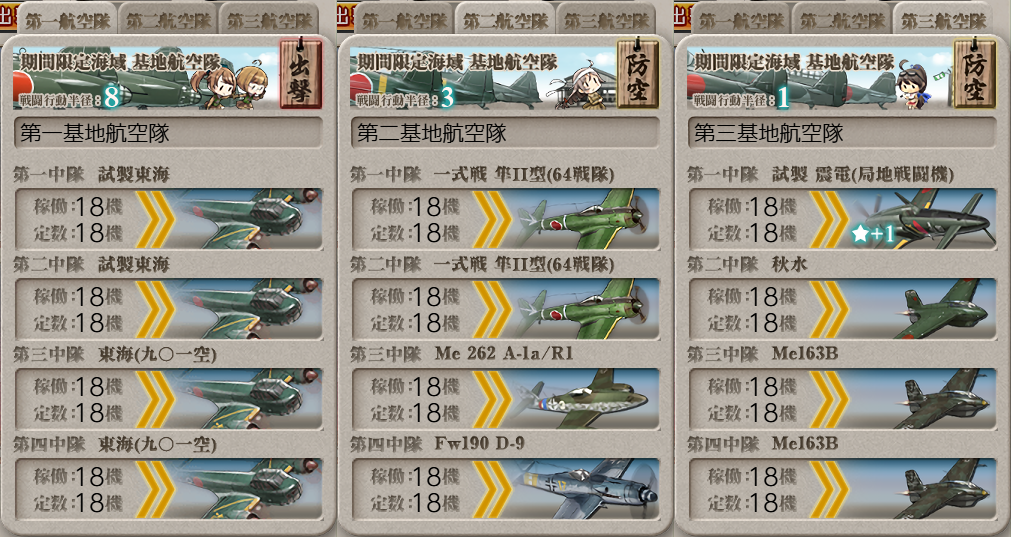Click third squadron 東海(九〇一空) plane image
This screenshot has width=1011, height=537.
click(x=248, y=399)
